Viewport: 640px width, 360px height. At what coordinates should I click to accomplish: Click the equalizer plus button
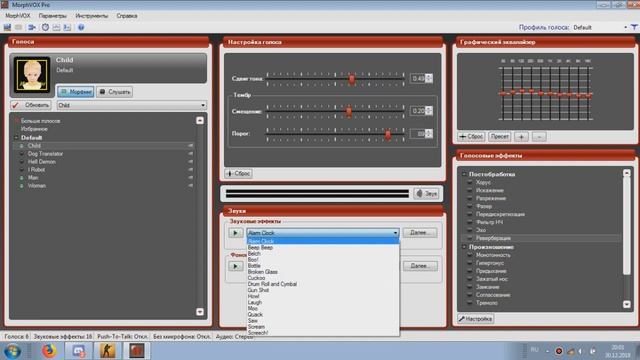521,137
